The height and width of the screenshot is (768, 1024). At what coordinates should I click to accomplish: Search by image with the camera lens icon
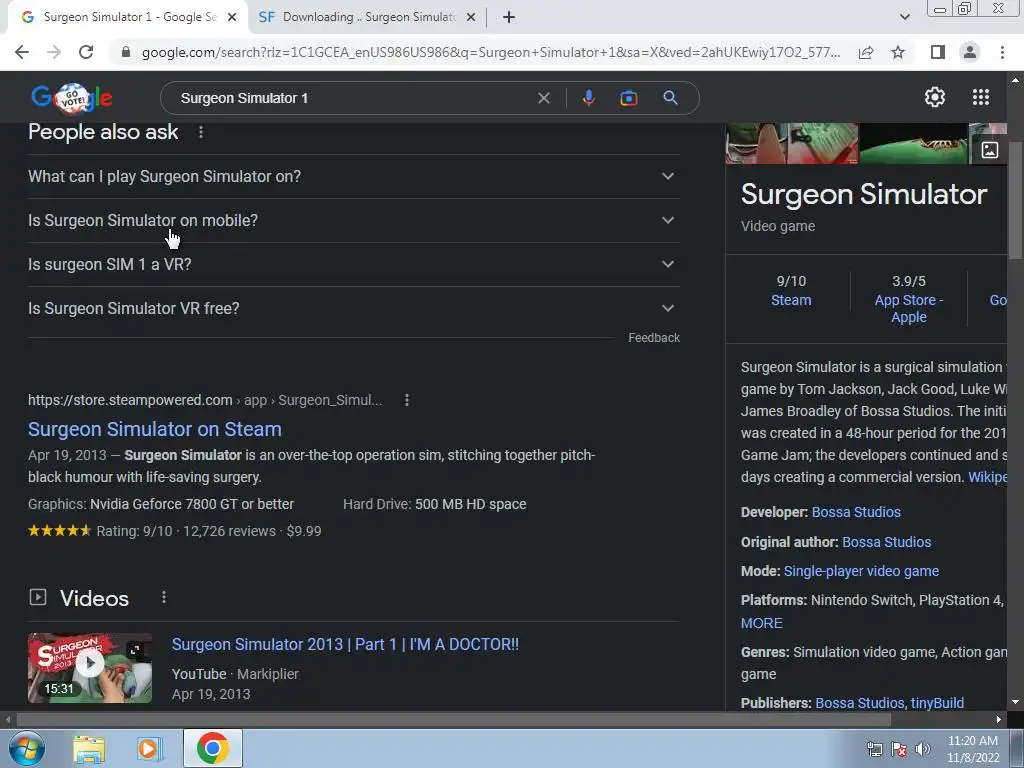pos(628,98)
